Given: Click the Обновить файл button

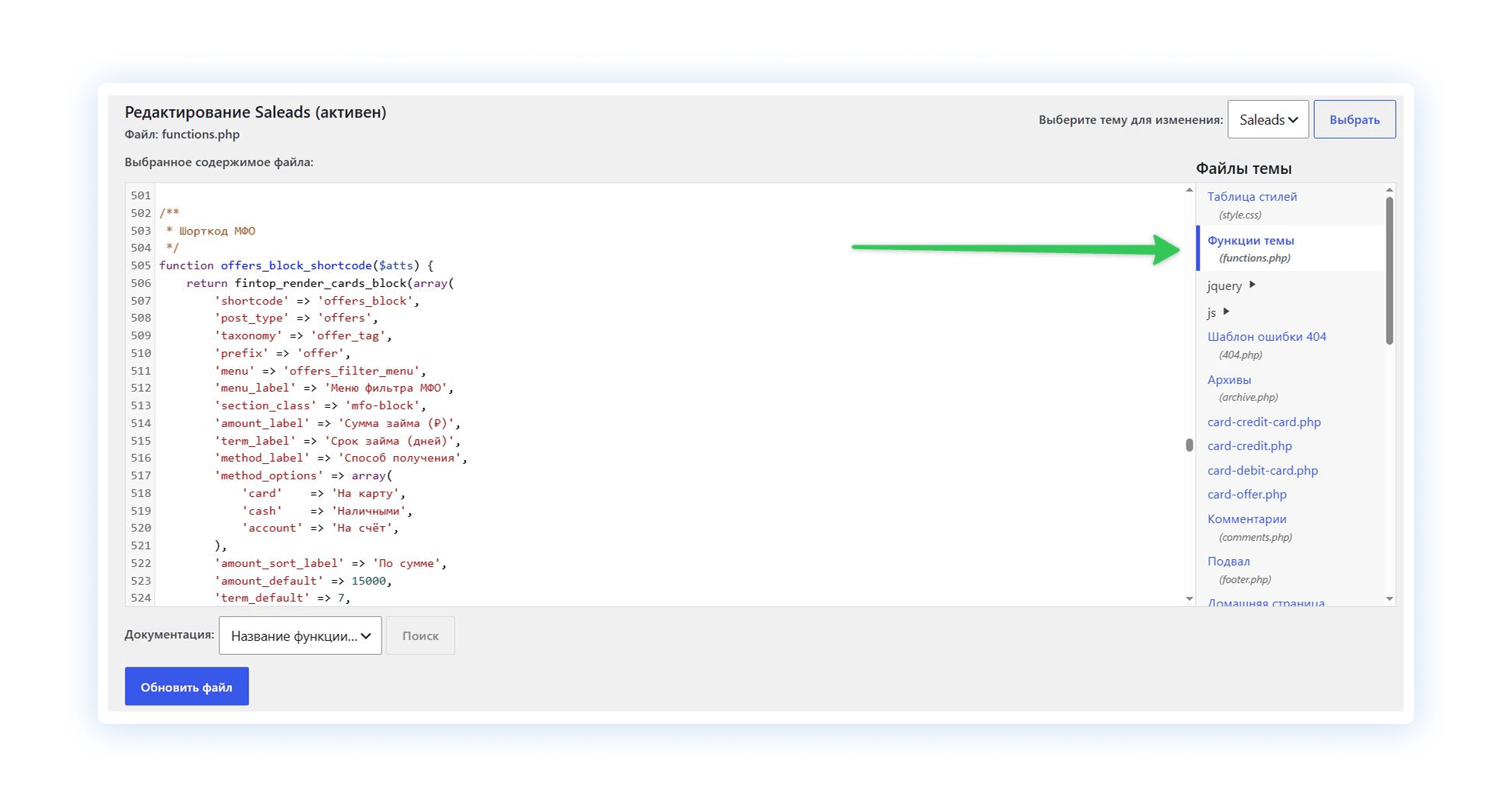Looking at the screenshot, I should [x=187, y=686].
